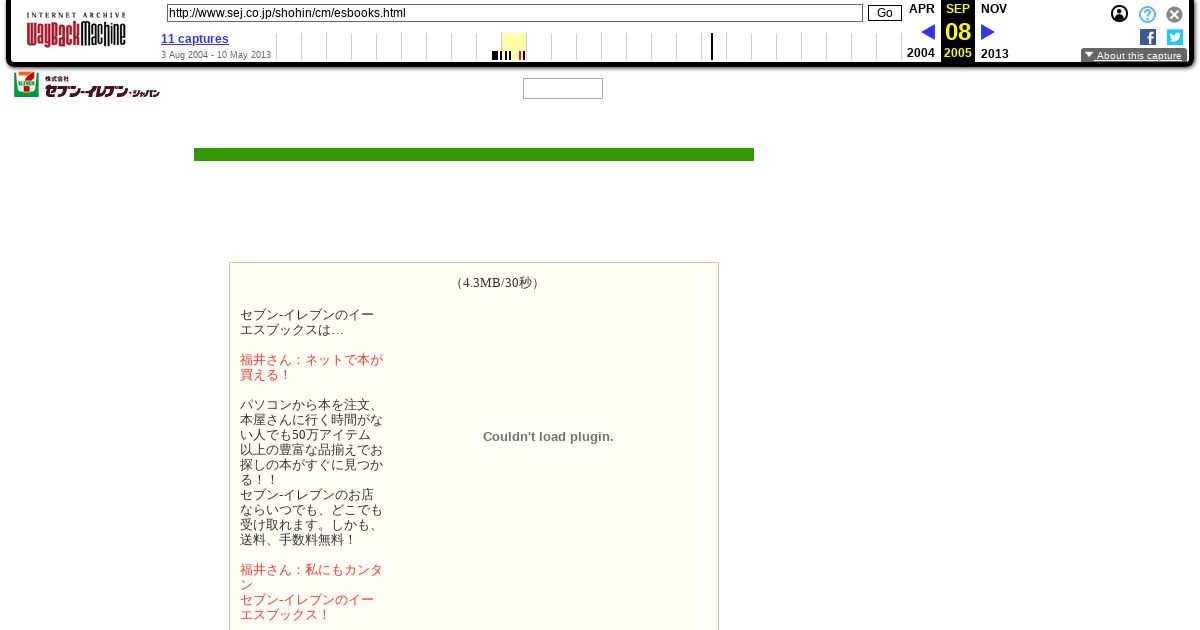Go to next capture arrow
This screenshot has height=630, width=1200.
click(988, 32)
